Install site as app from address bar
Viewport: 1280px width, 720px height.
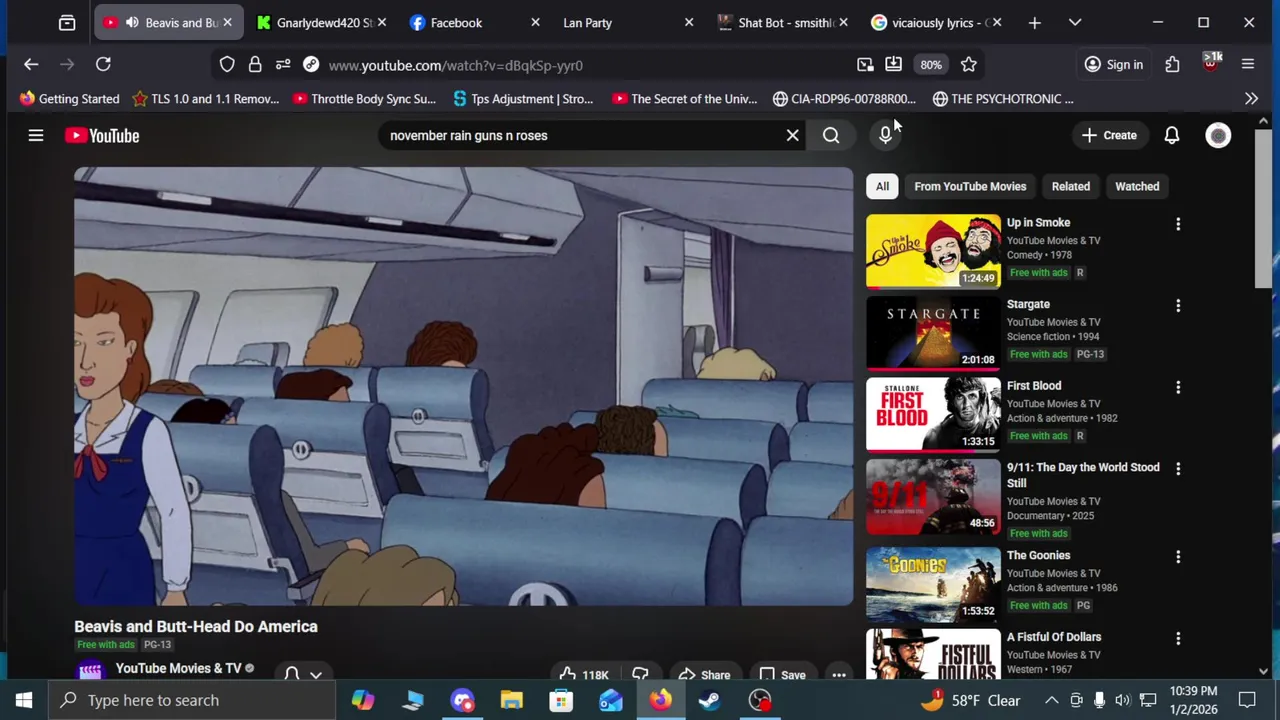pos(893,65)
